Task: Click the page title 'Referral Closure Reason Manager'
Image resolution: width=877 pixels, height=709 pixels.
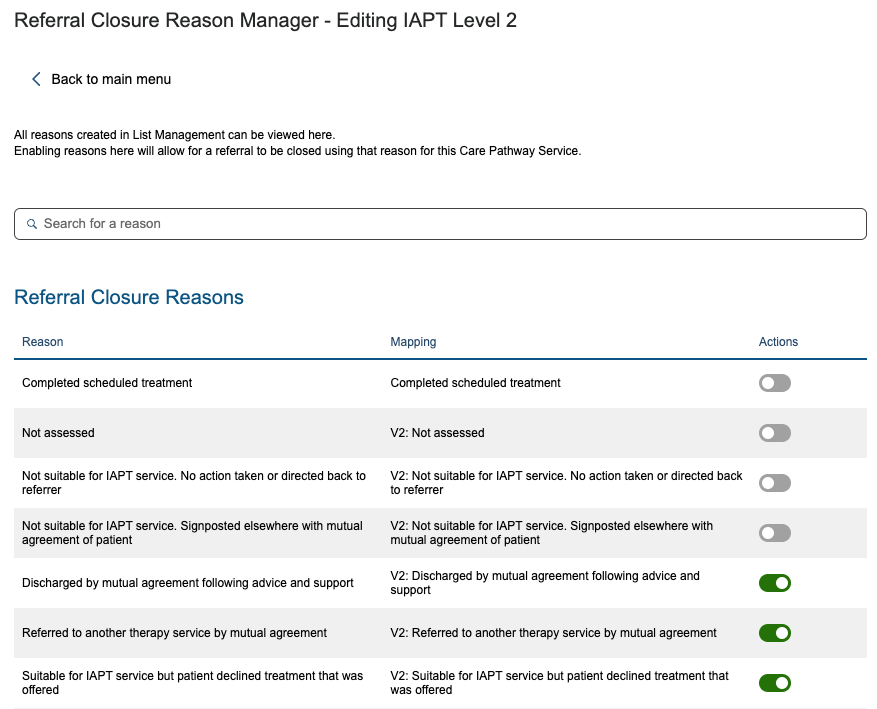Action: (x=265, y=20)
